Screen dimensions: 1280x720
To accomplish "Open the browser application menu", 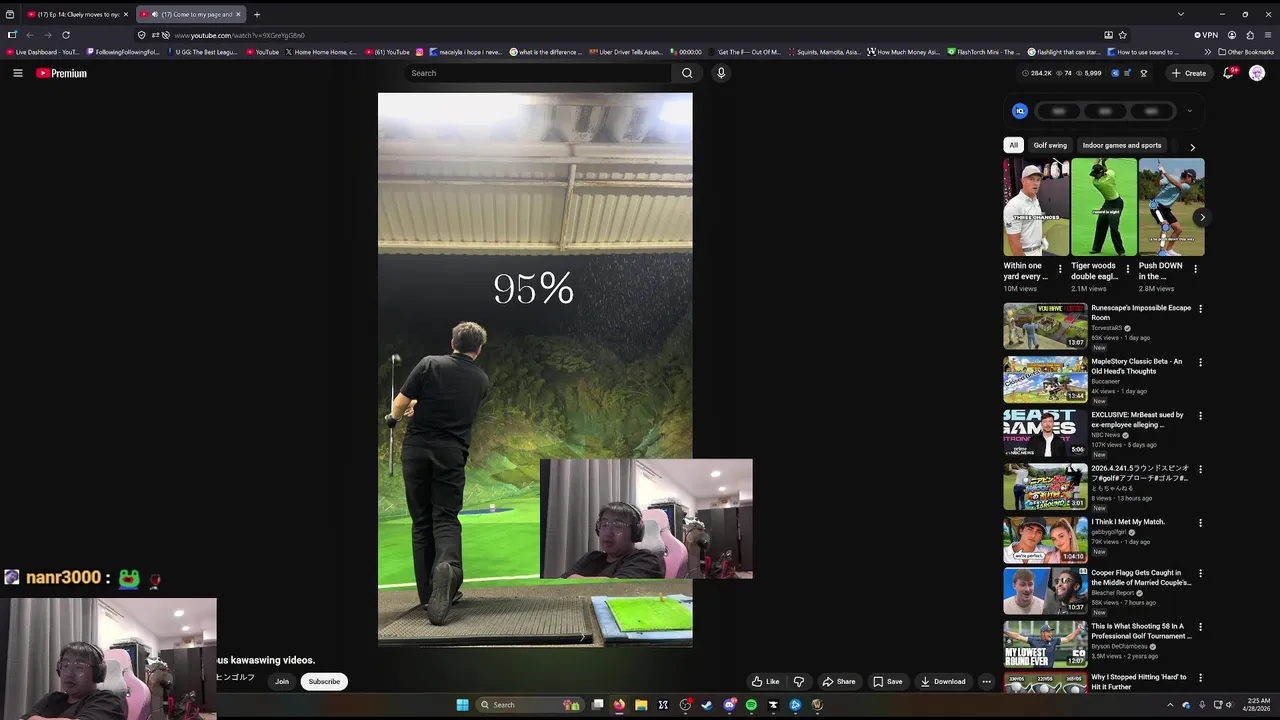I will [x=1268, y=35].
